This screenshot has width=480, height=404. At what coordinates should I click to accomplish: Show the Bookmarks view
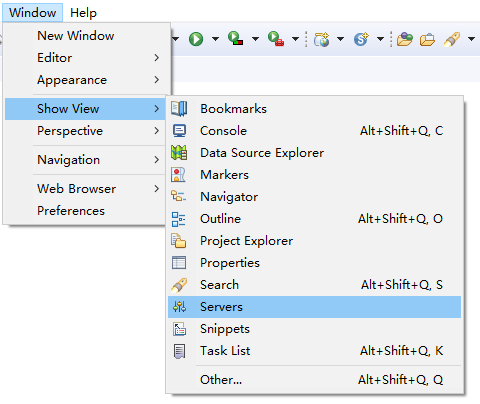[314, 109]
